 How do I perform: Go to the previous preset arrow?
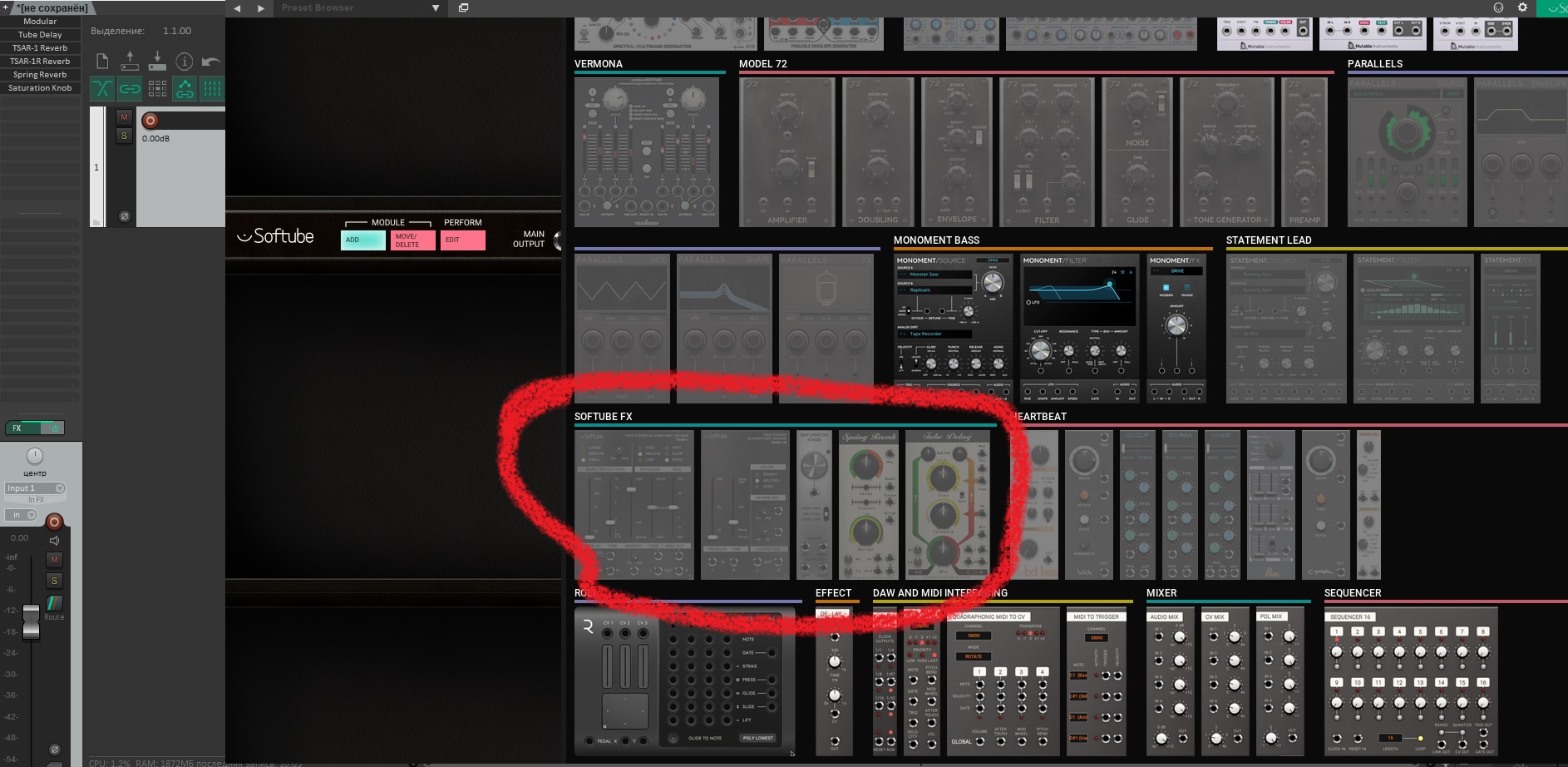[x=237, y=8]
